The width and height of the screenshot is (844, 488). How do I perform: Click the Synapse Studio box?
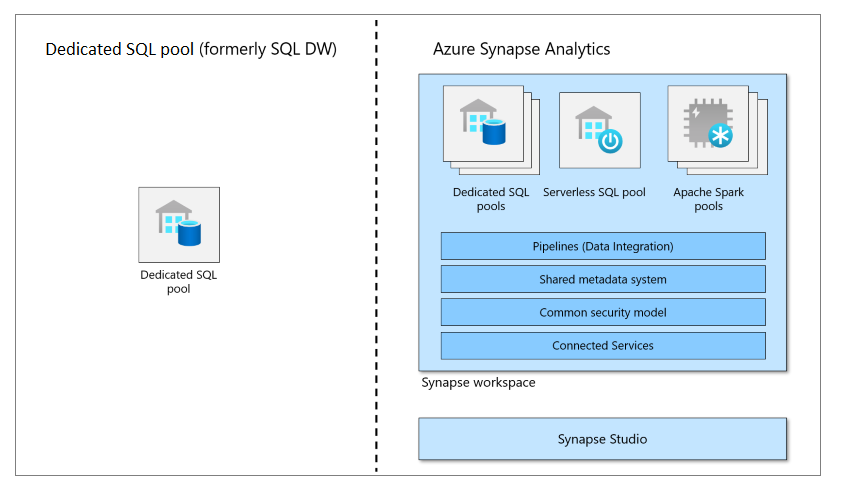click(602, 439)
